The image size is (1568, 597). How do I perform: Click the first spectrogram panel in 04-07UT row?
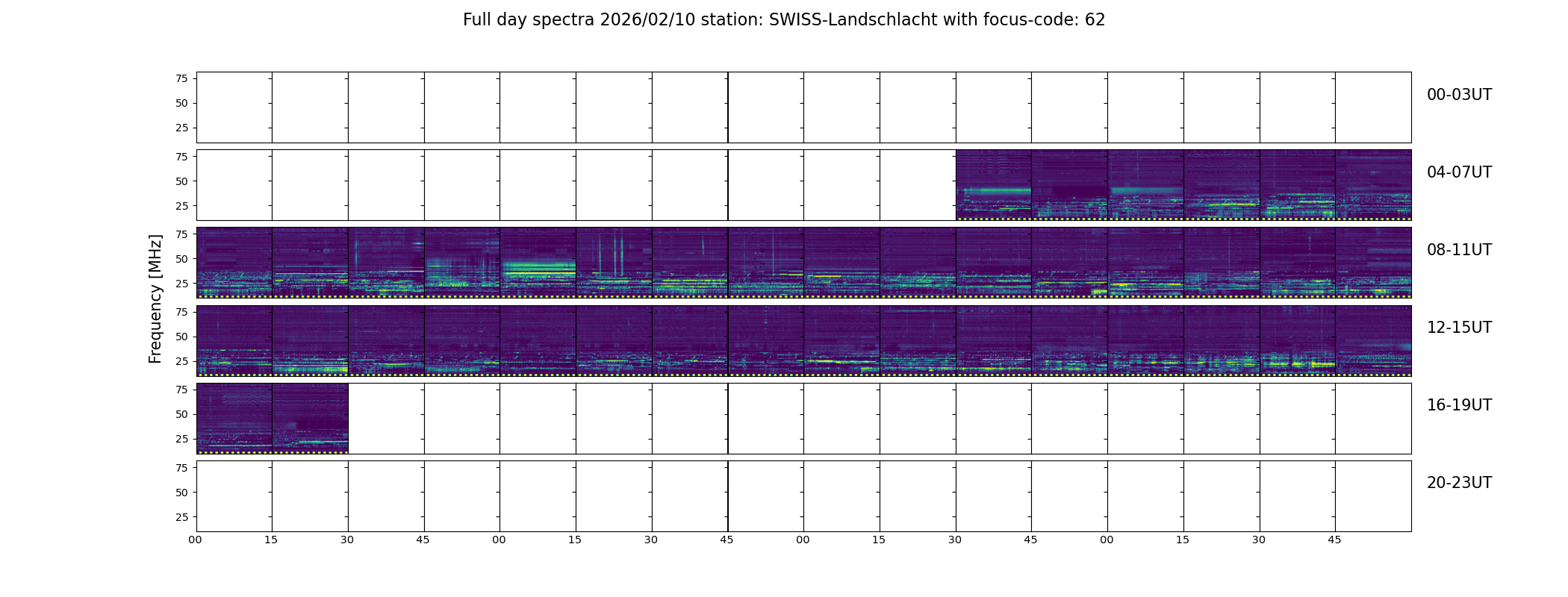point(993,184)
